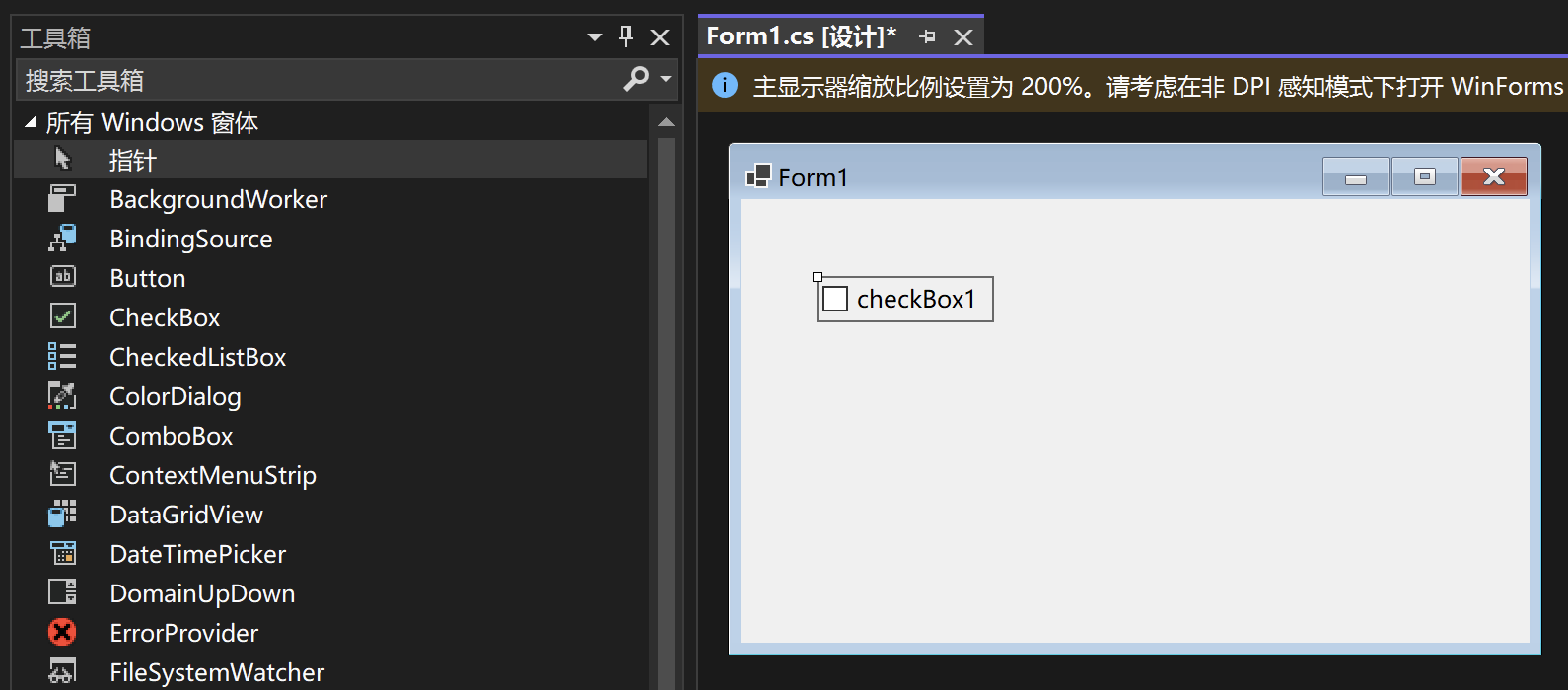Choose the CheckBox toolbox icon

click(x=62, y=316)
